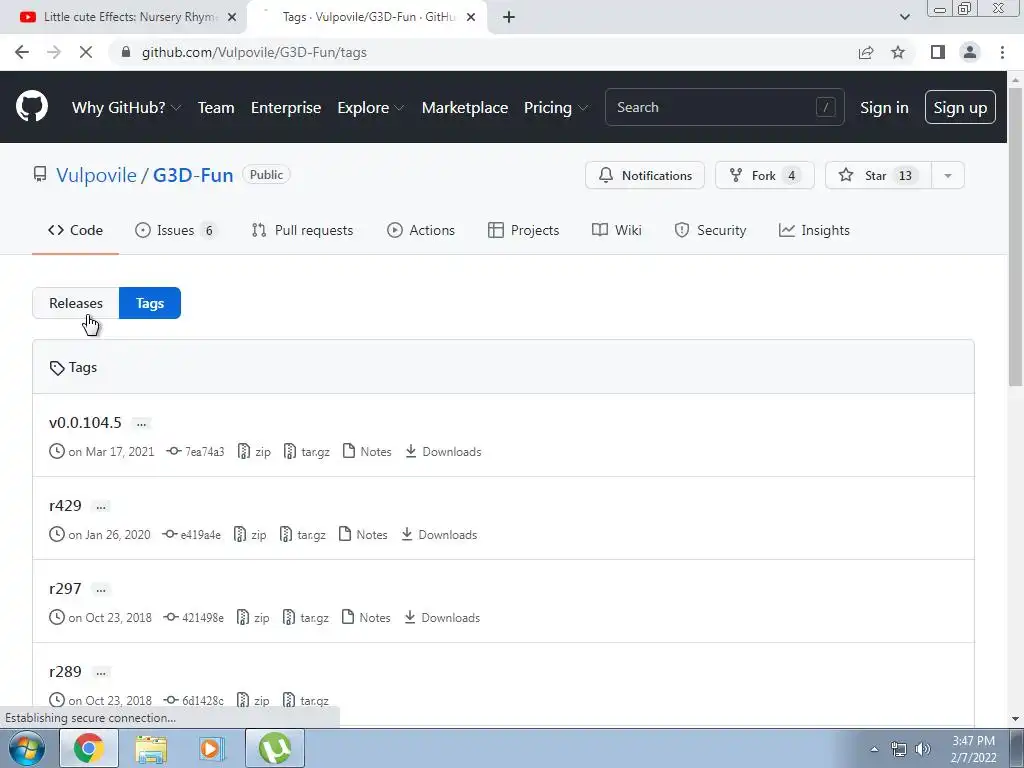Click the page vertical scrollbar thumb
This screenshot has width=1024, height=768.
coord(1015,237)
